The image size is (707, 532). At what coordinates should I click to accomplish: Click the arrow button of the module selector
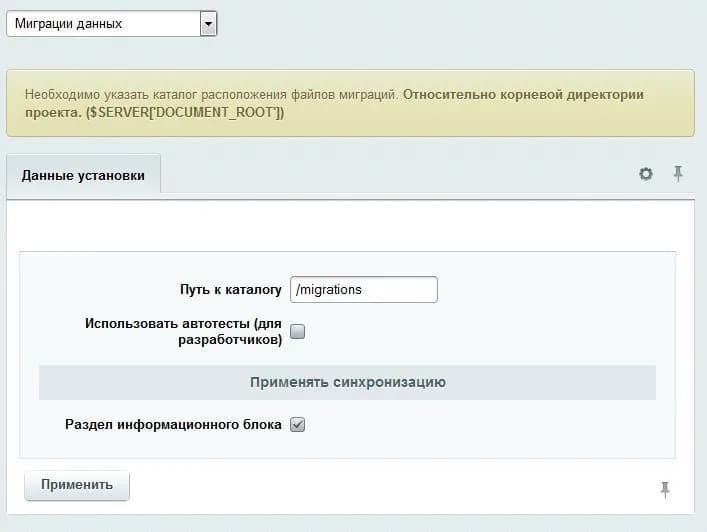(x=208, y=24)
